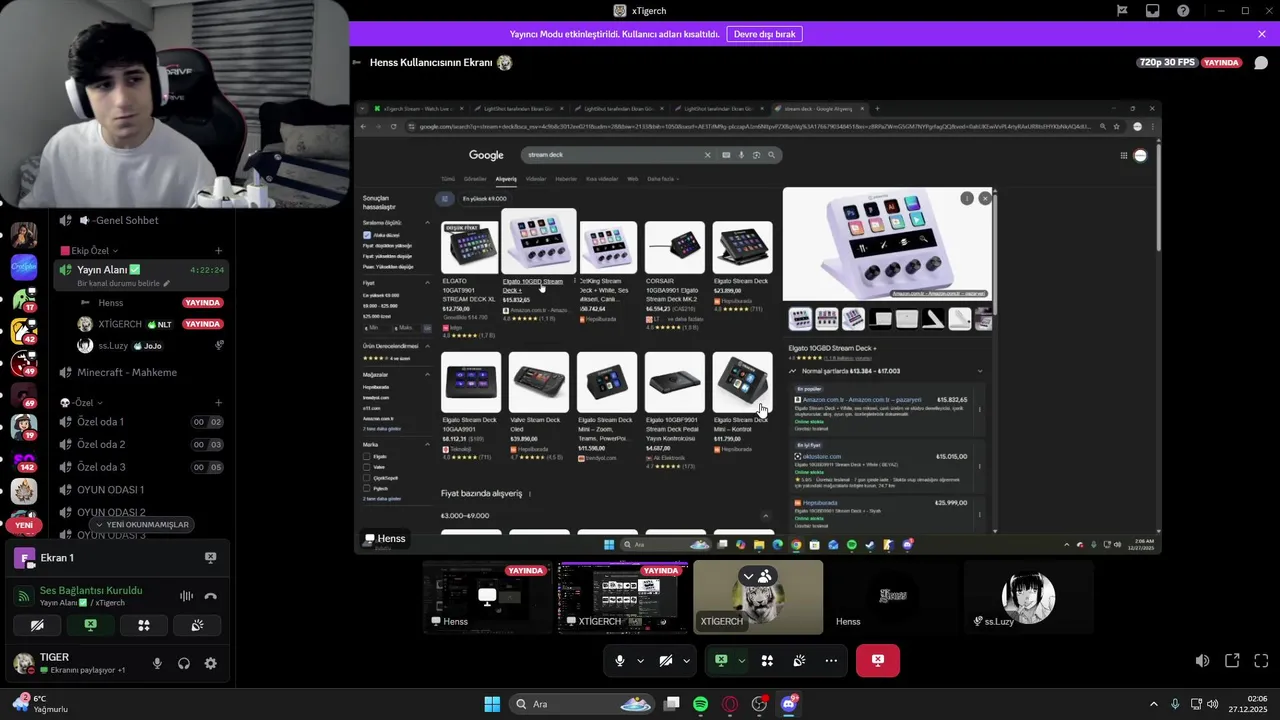Screen dimensions: 1280x720
Task: Add a channel to -Özel category
Action: (218, 403)
